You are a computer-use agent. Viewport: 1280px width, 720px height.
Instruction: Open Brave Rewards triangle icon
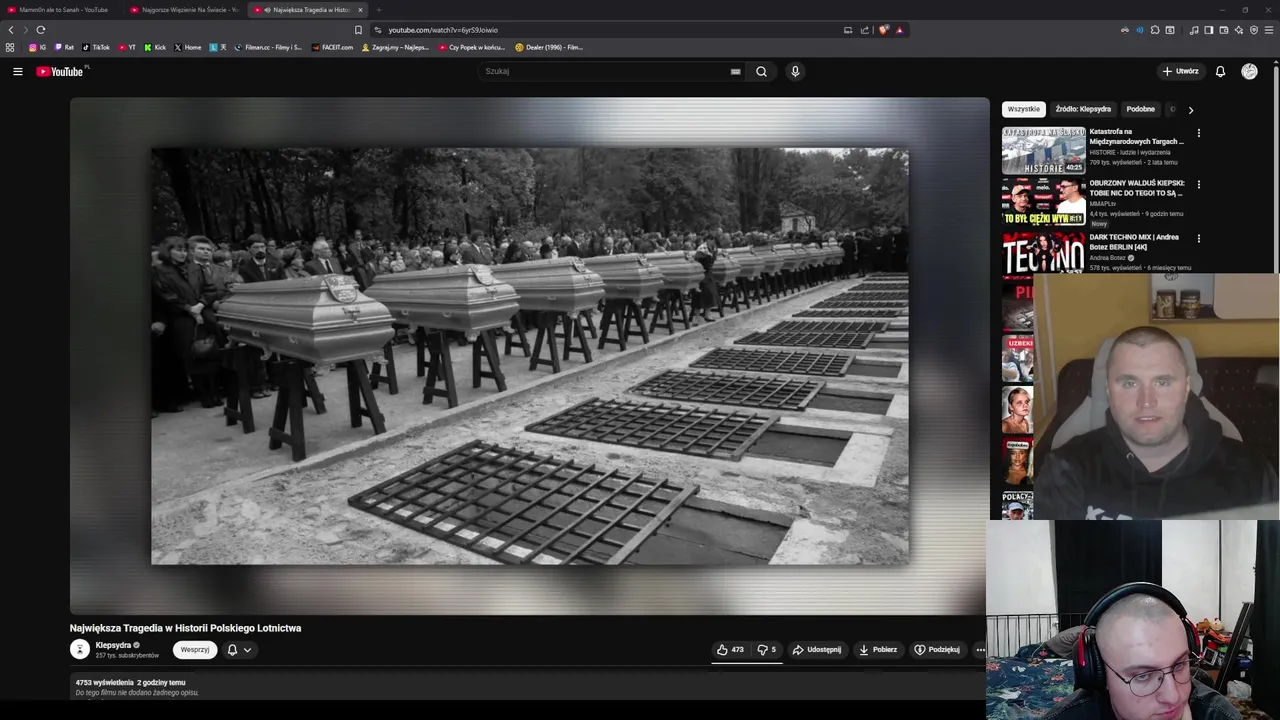pyautogui.click(x=899, y=30)
